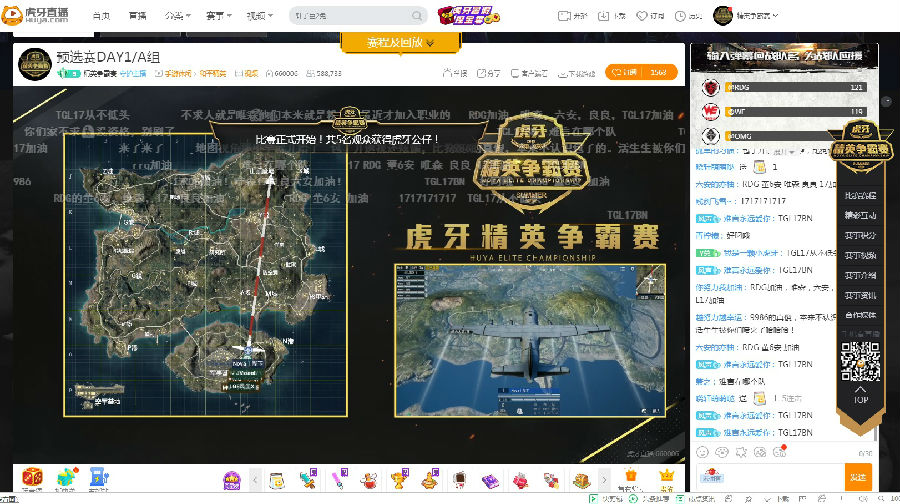Open the 订阅 heart icon in header
Viewport: 900px width, 504px height.
pos(642,15)
